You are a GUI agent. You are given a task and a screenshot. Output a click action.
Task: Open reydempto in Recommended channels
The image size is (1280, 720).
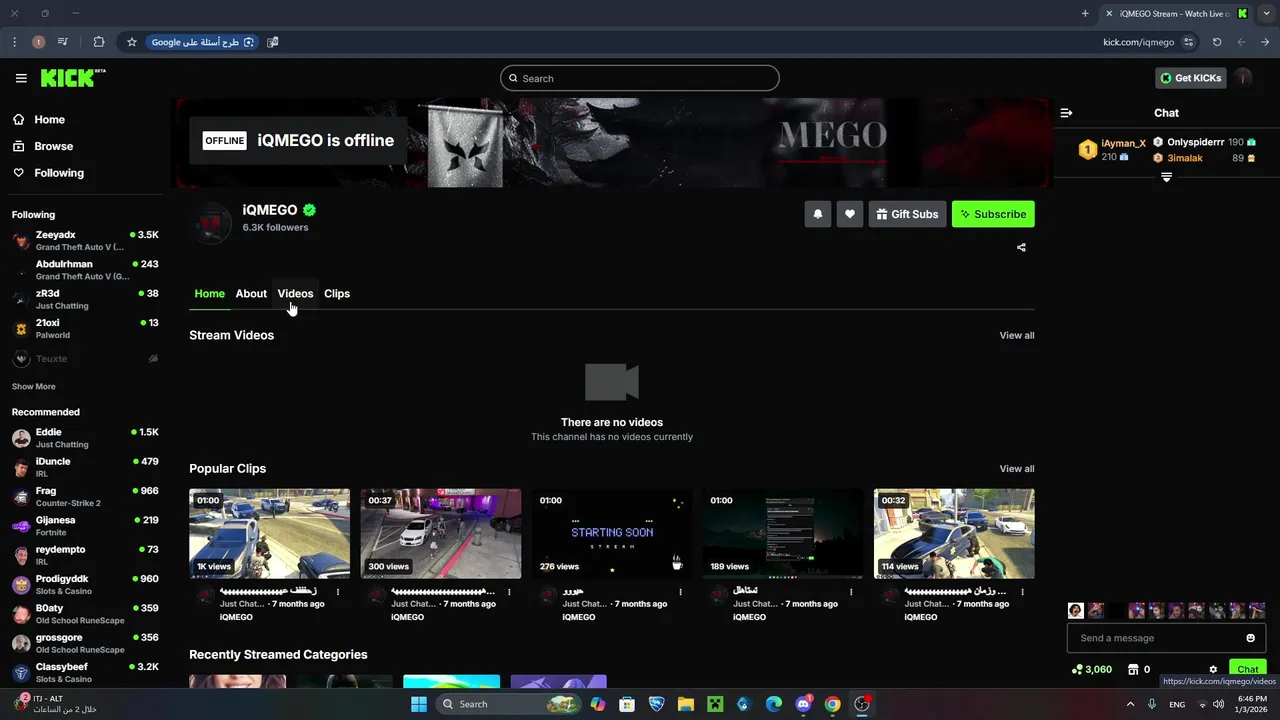[85, 555]
